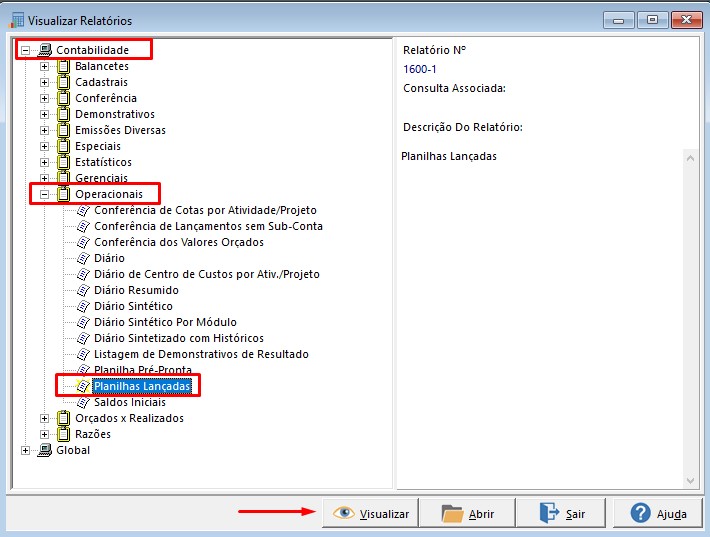
Task: Expand the Emissões Diversas node
Action: 44,130
